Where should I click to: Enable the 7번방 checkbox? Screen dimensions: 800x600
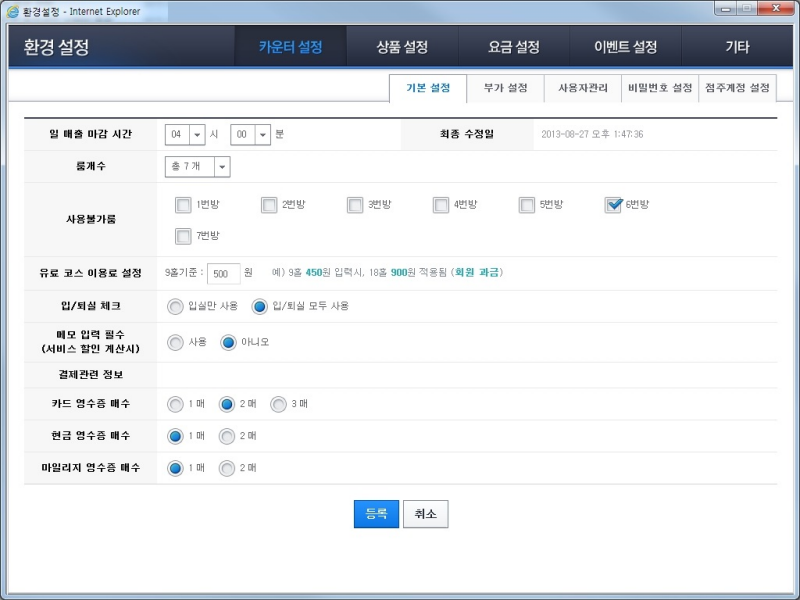click(182, 237)
